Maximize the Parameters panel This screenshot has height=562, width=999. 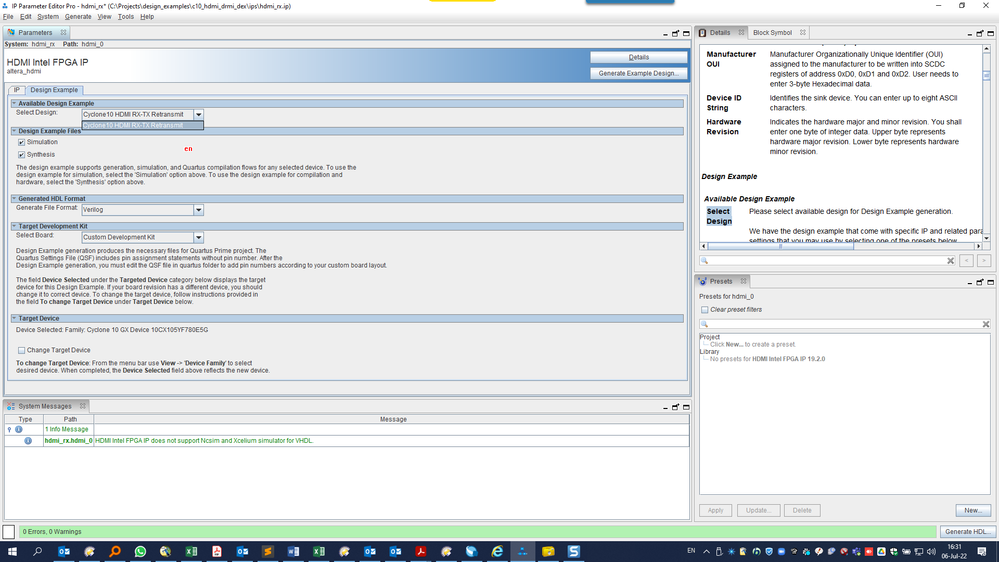tap(686, 34)
